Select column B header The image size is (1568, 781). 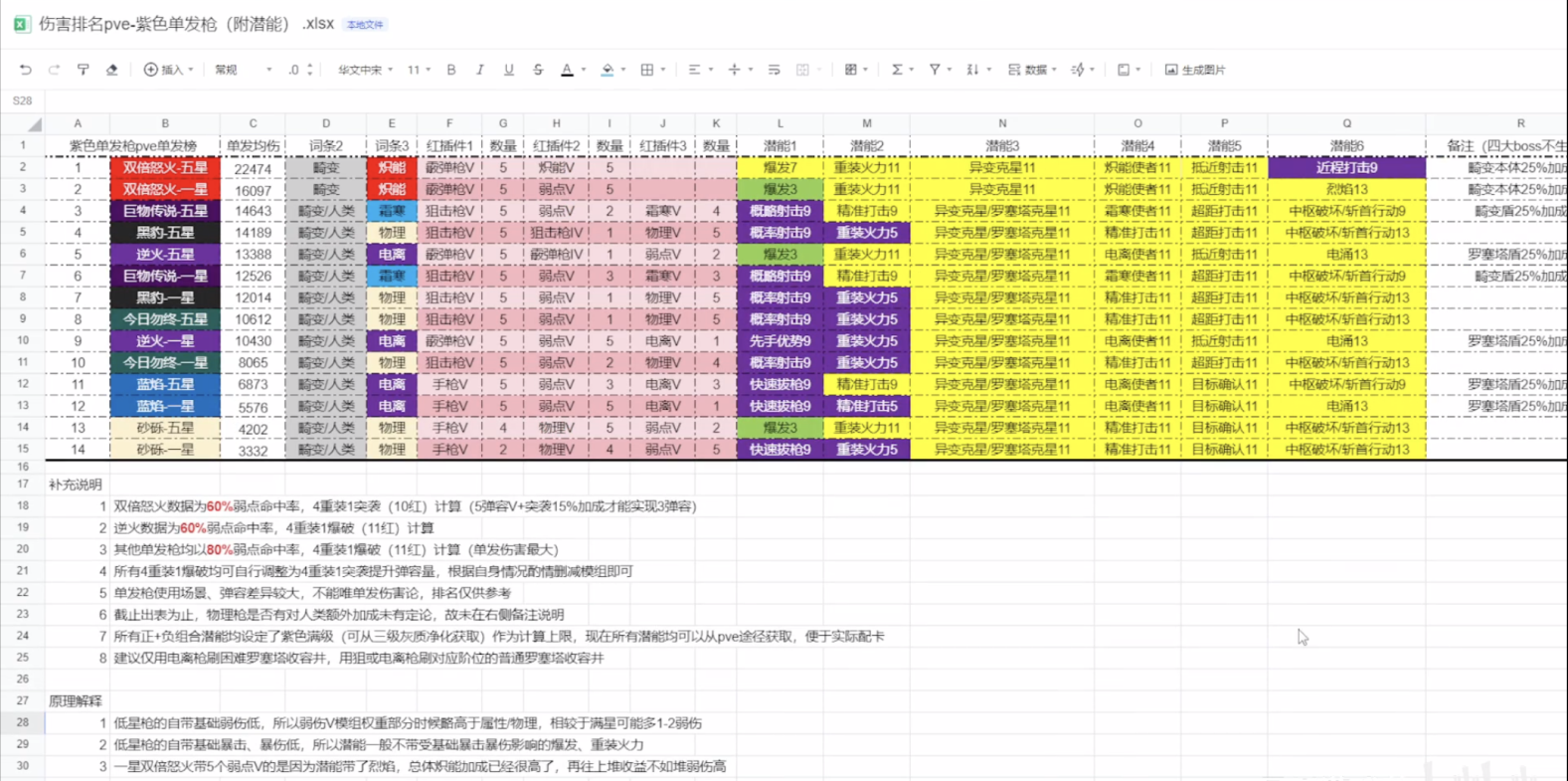pos(165,123)
